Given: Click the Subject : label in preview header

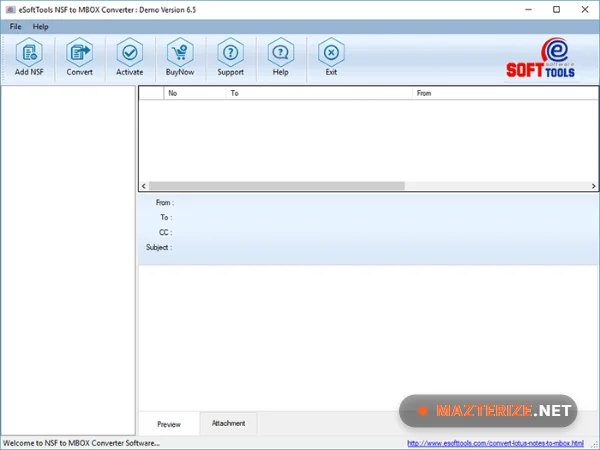Looking at the screenshot, I should [x=159, y=247].
